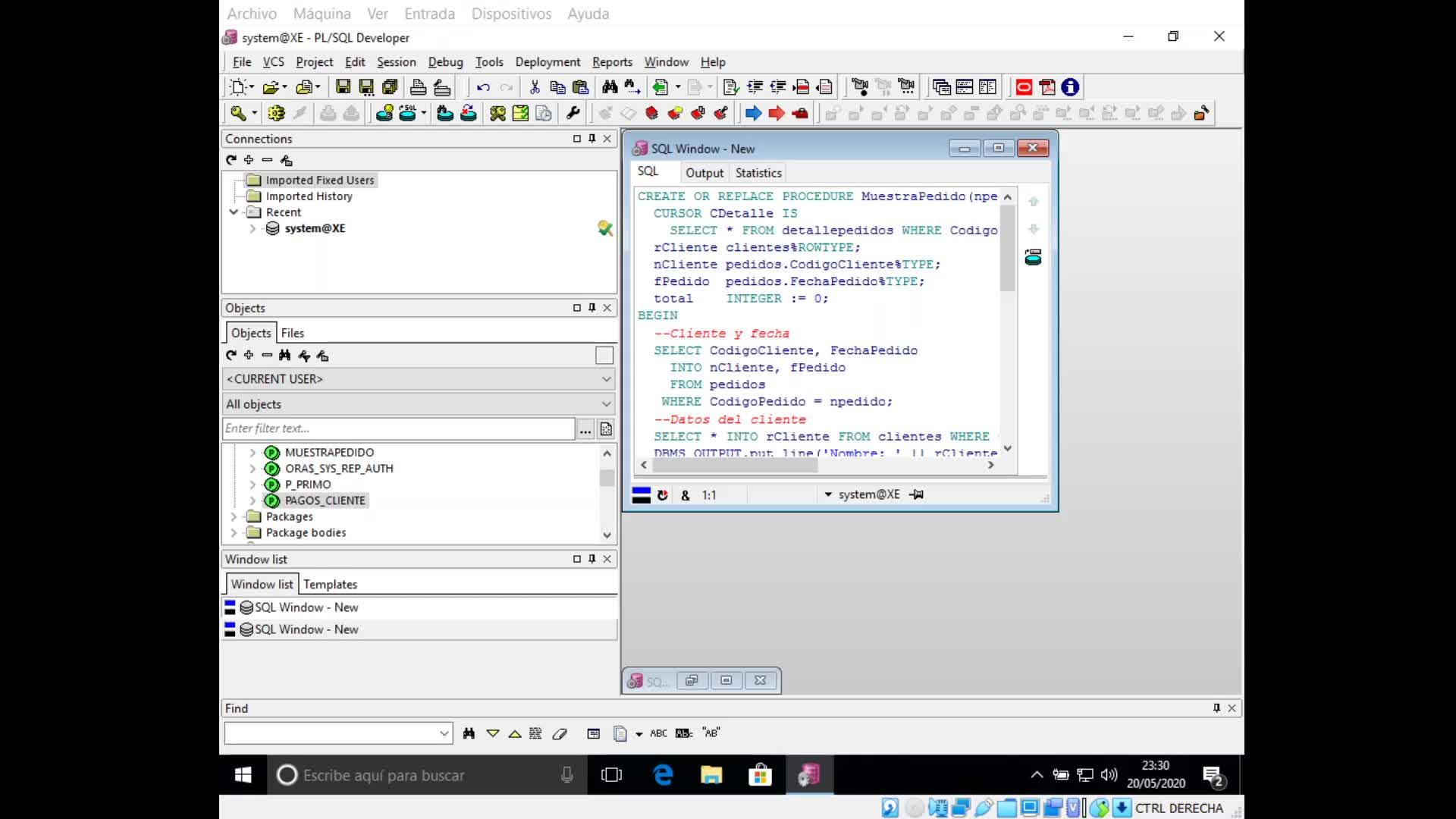The height and width of the screenshot is (819, 1456).
Task: Click the Execute gear icon
Action: point(276,114)
